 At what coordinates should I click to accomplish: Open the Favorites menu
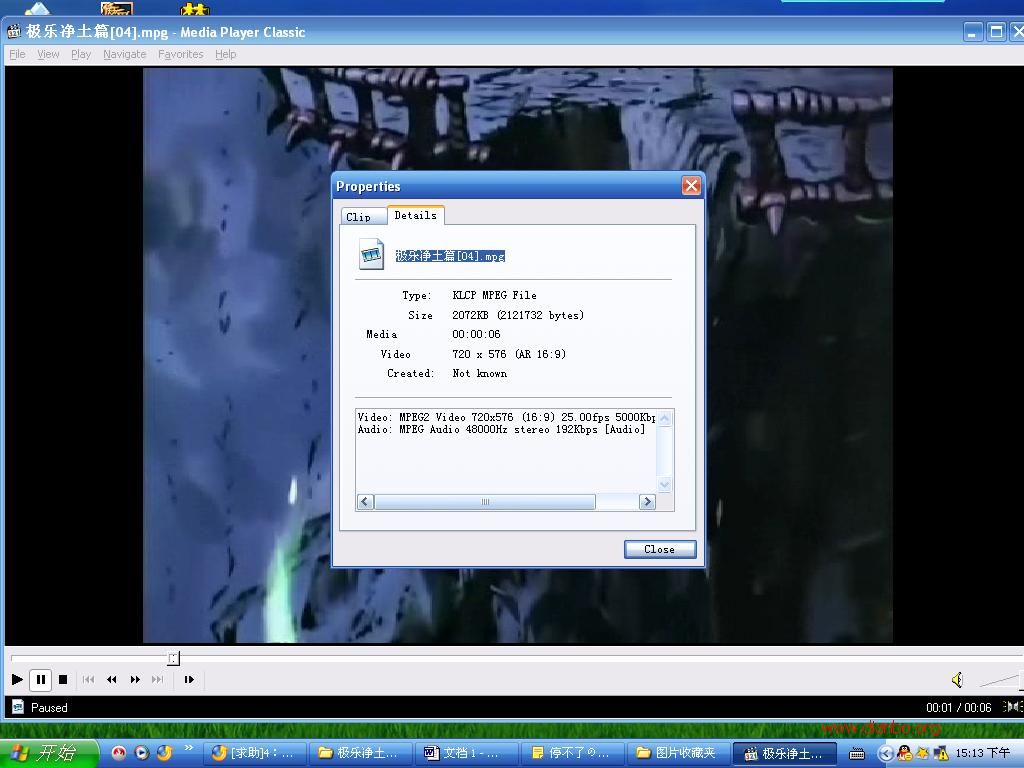pos(180,54)
